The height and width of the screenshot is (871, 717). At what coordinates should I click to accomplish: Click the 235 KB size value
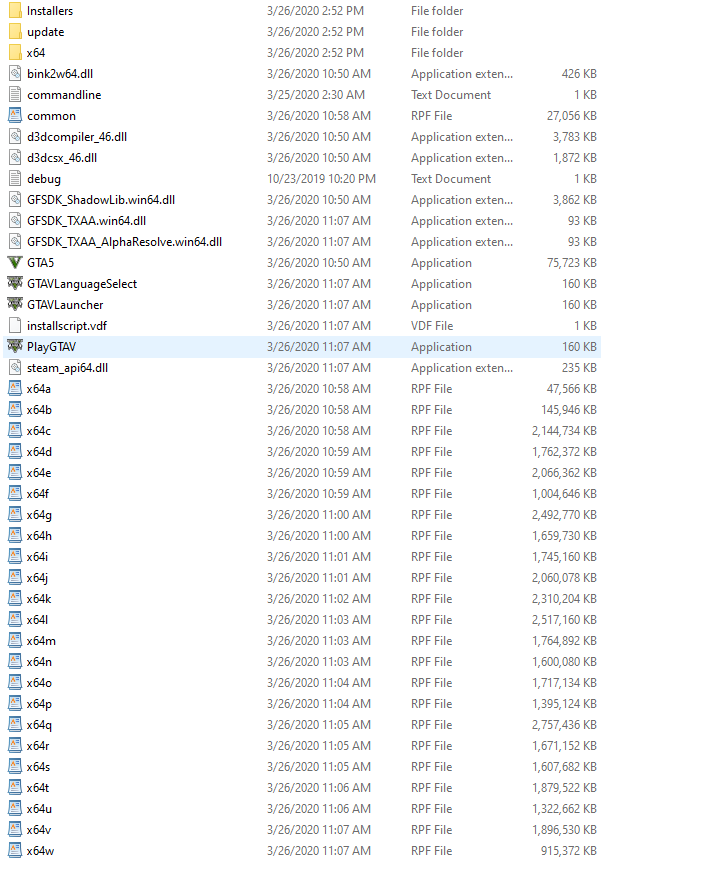pos(579,368)
